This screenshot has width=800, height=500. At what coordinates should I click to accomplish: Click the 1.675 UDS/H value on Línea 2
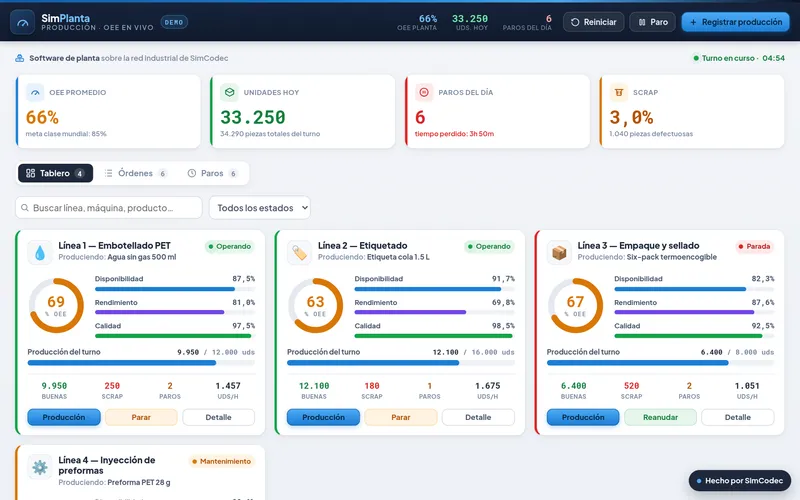click(487, 386)
